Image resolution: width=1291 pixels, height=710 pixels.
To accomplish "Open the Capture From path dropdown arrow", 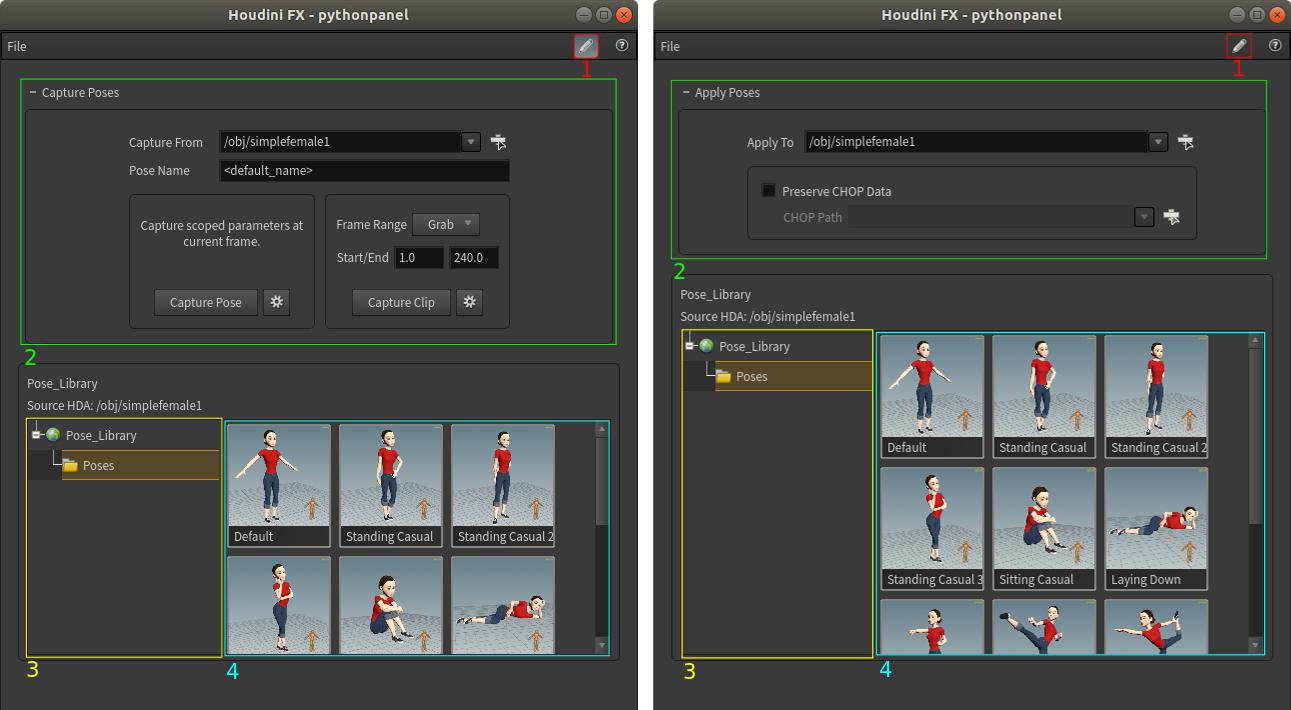I will coord(469,141).
